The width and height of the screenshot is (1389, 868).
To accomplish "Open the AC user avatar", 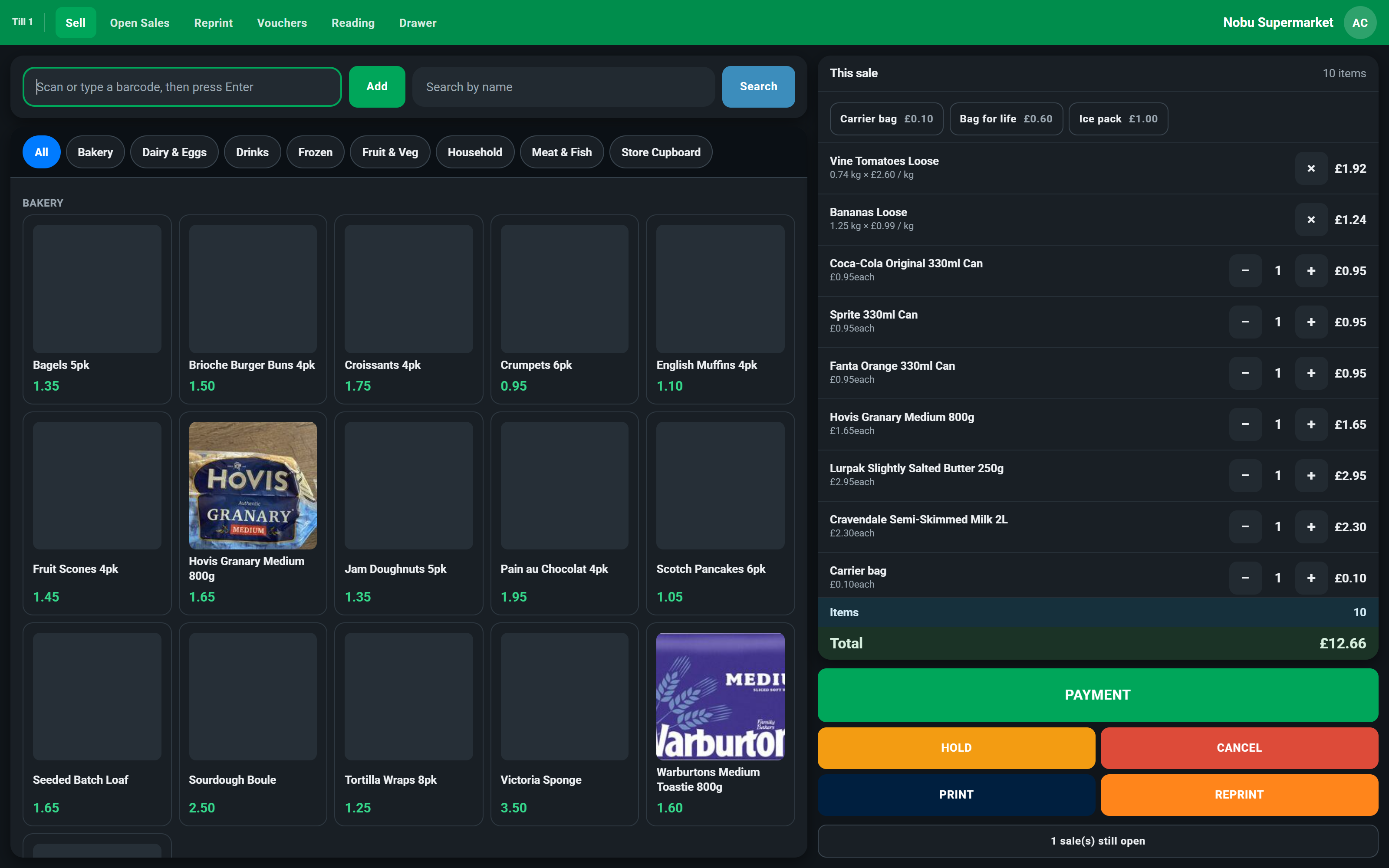I will tap(1360, 23).
